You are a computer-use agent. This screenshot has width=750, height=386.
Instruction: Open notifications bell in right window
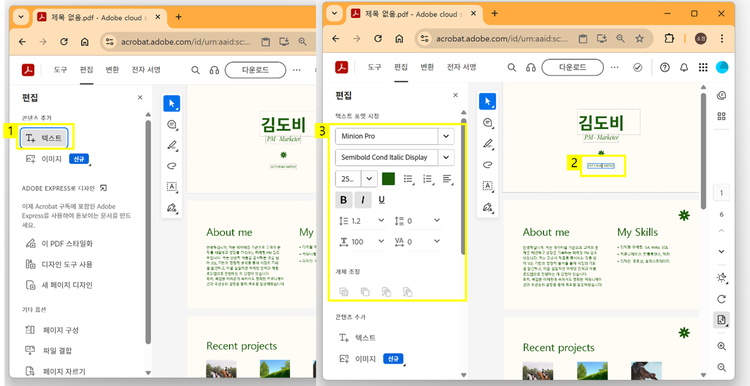684,67
